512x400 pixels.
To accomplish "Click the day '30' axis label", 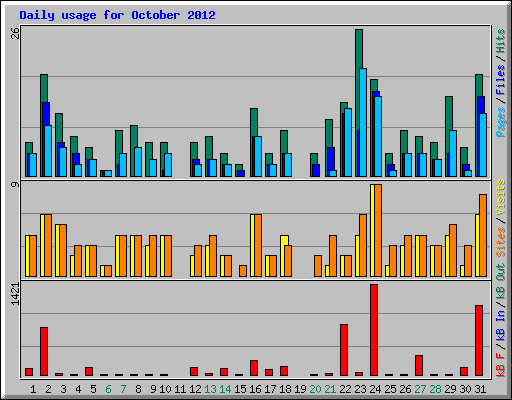I will [x=465, y=389].
